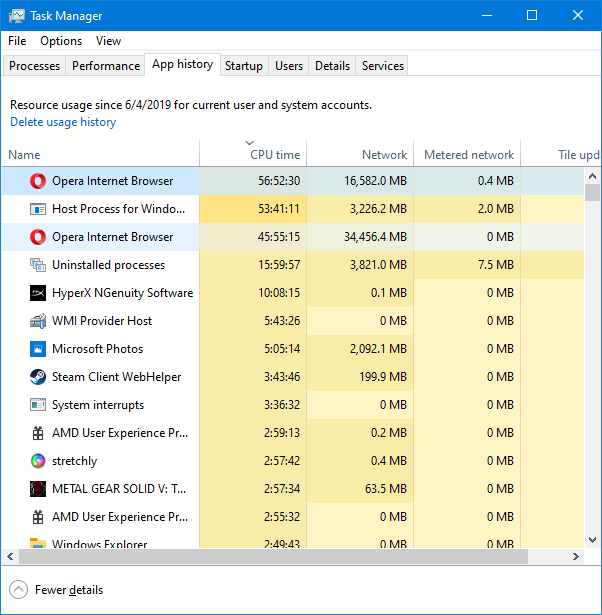This screenshot has width=602, height=615.
Task: Click the 10:08:15 CPU time cell
Action: point(253,293)
